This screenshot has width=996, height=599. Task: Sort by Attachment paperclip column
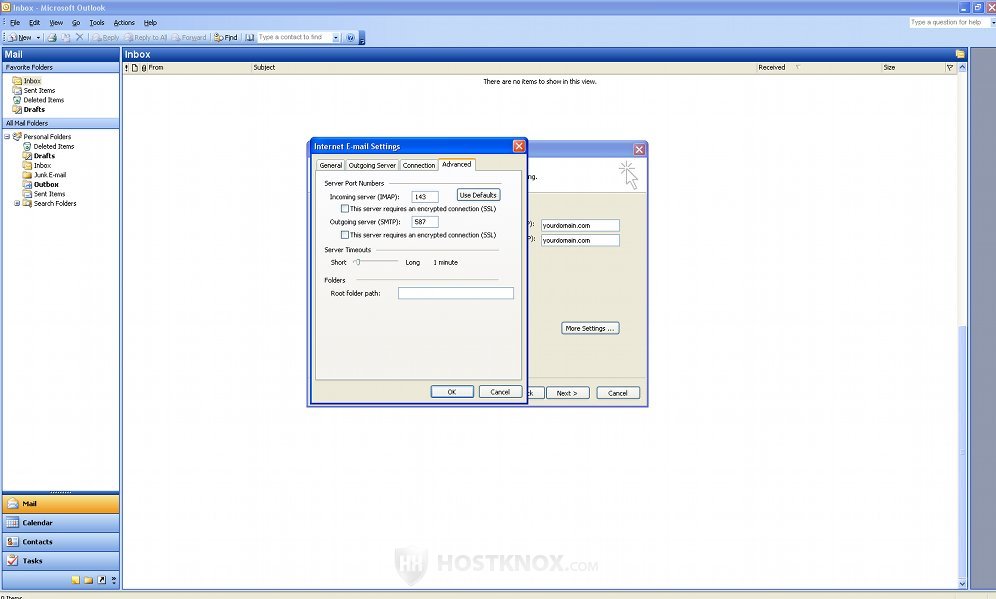(x=144, y=67)
